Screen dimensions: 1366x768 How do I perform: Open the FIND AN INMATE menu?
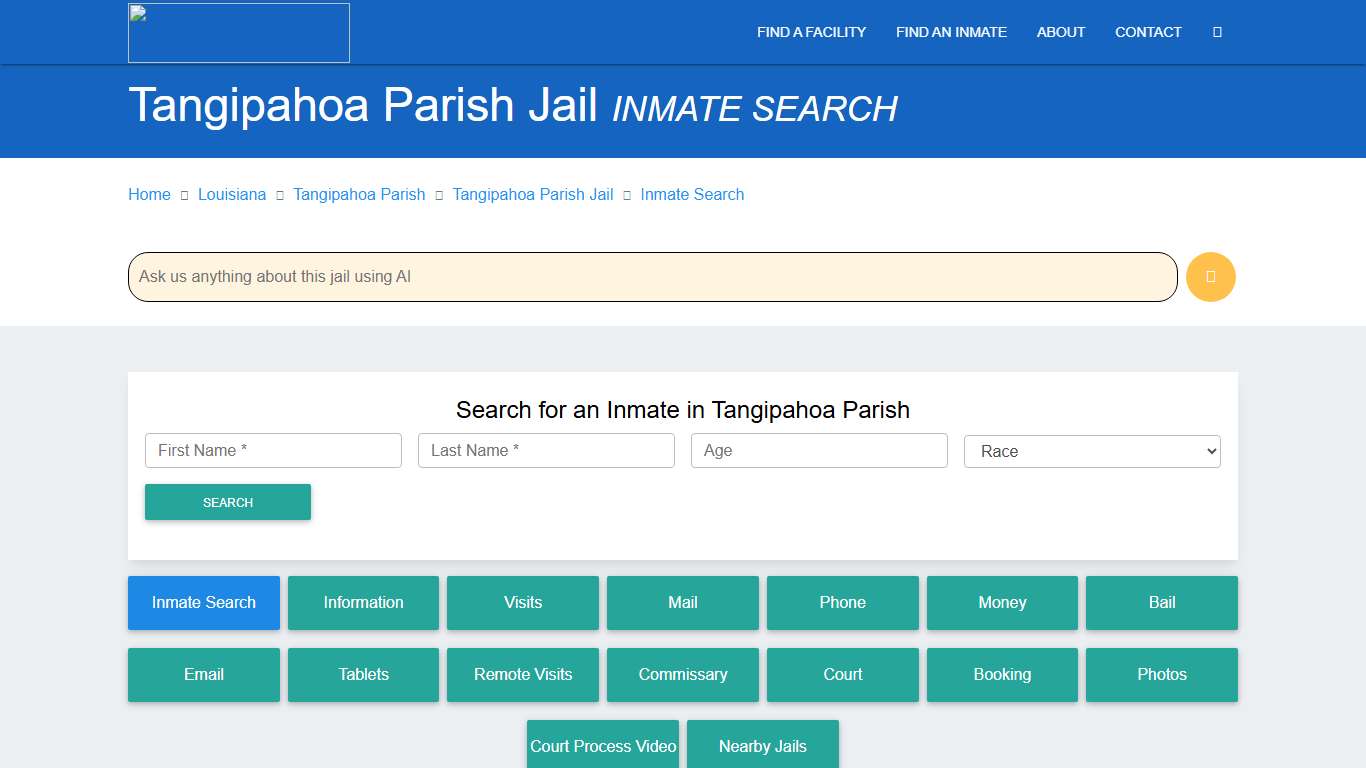click(x=950, y=32)
